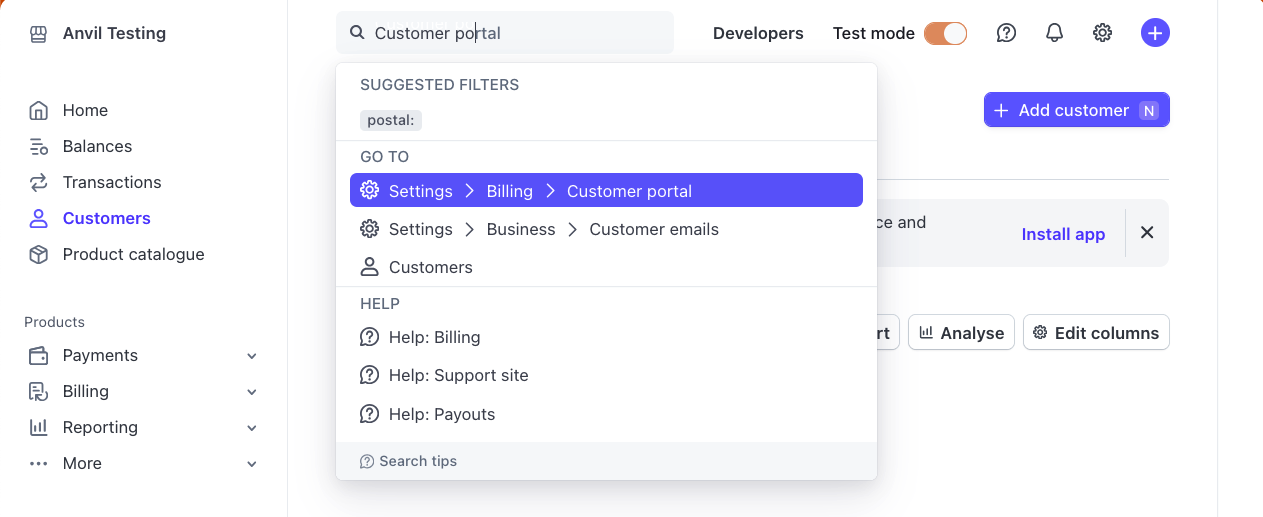
Task: Dismiss the install app banner
Action: [x=1147, y=232]
